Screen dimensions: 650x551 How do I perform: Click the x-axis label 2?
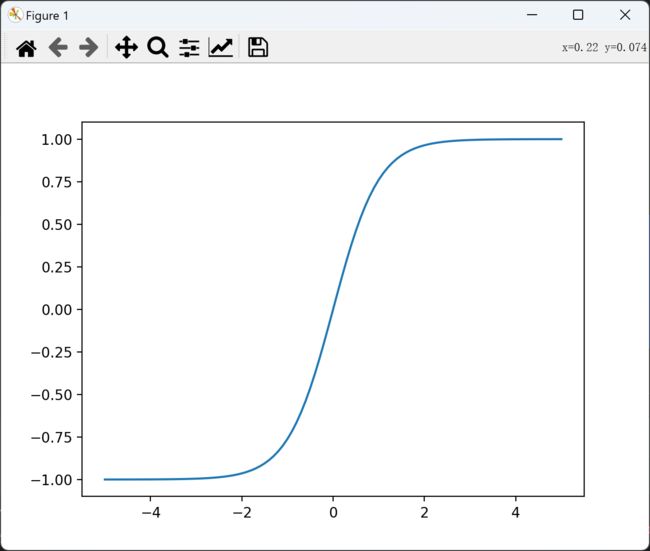pos(424,513)
